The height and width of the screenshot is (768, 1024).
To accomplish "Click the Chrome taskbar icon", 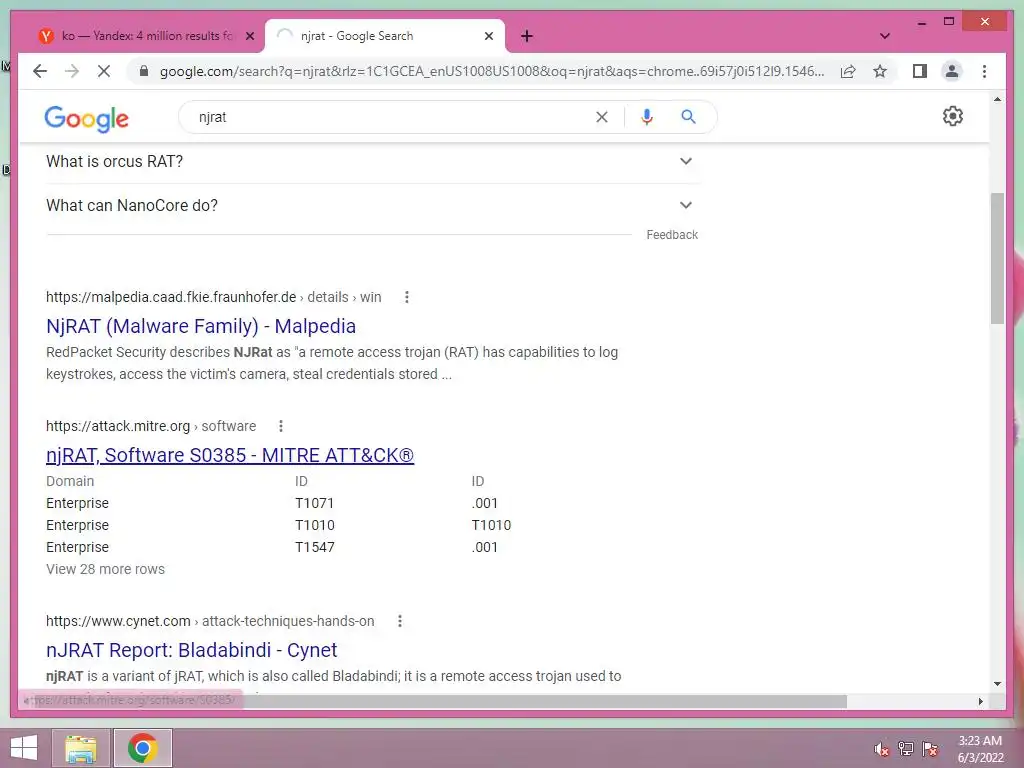I will point(142,748).
